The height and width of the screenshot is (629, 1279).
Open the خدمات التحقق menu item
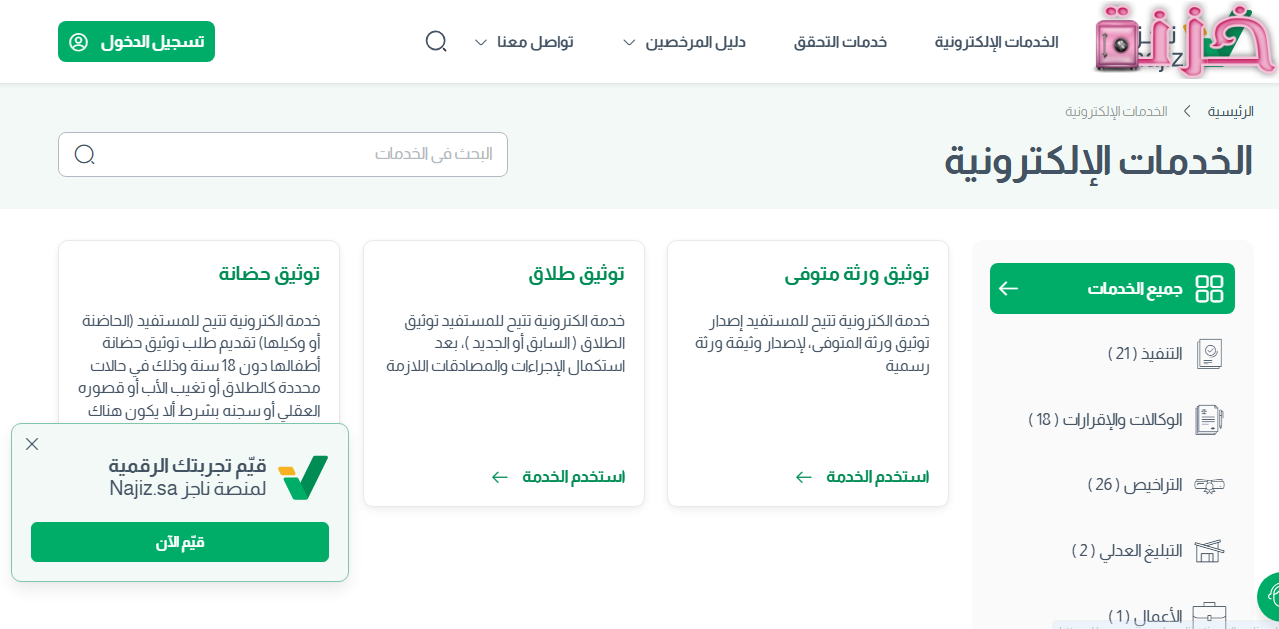(x=840, y=41)
